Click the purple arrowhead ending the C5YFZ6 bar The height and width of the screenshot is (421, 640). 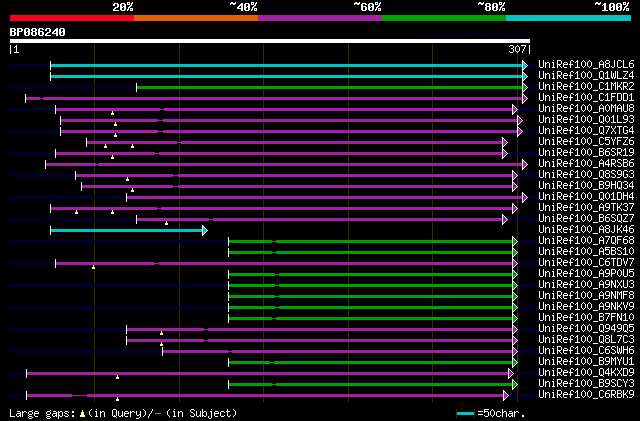point(505,143)
